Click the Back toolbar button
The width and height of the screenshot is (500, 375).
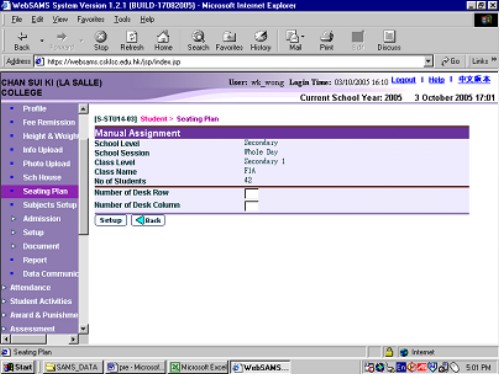coord(22,41)
